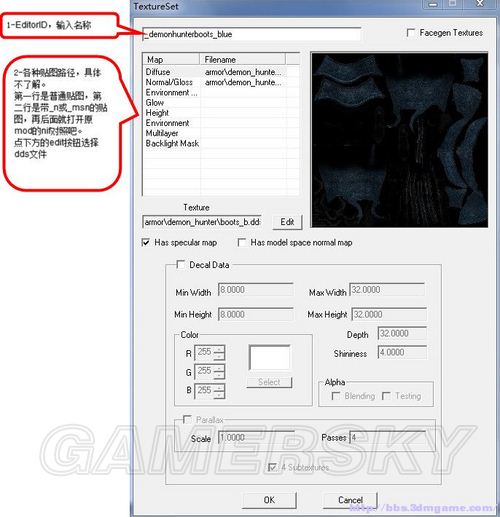Click the Map column header
This screenshot has height=517, width=500.
[171, 59]
